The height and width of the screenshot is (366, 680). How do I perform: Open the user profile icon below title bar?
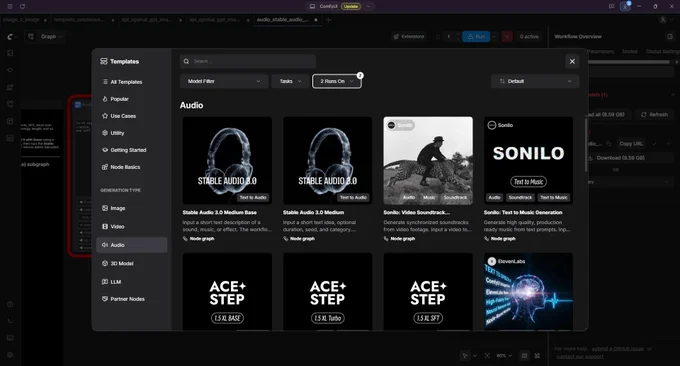tap(662, 20)
